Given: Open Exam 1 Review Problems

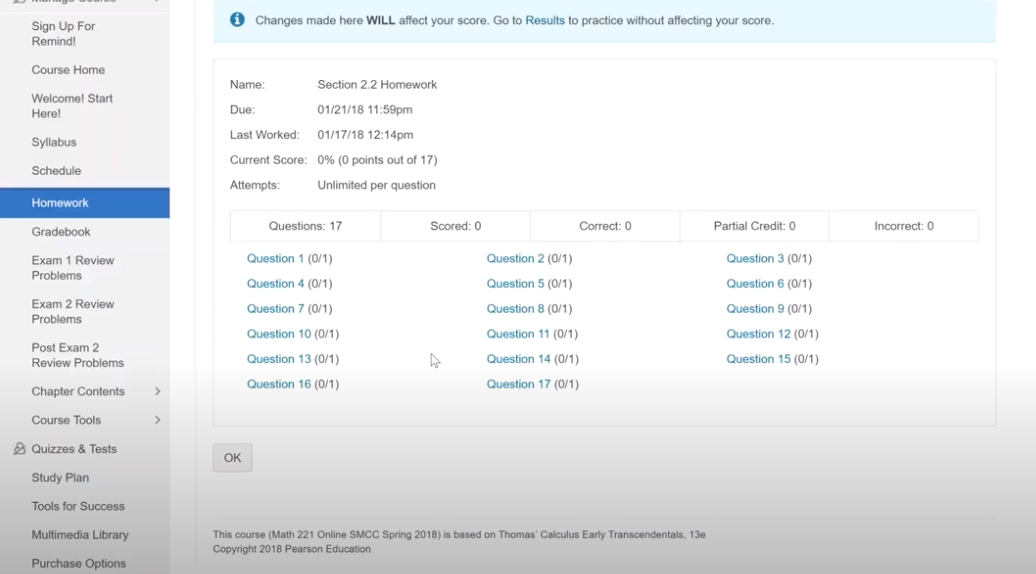Looking at the screenshot, I should click(73, 268).
